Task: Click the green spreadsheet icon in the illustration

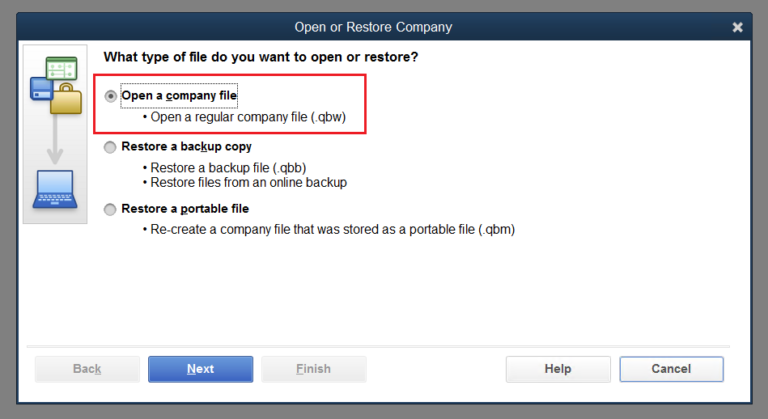Action: pos(62,69)
